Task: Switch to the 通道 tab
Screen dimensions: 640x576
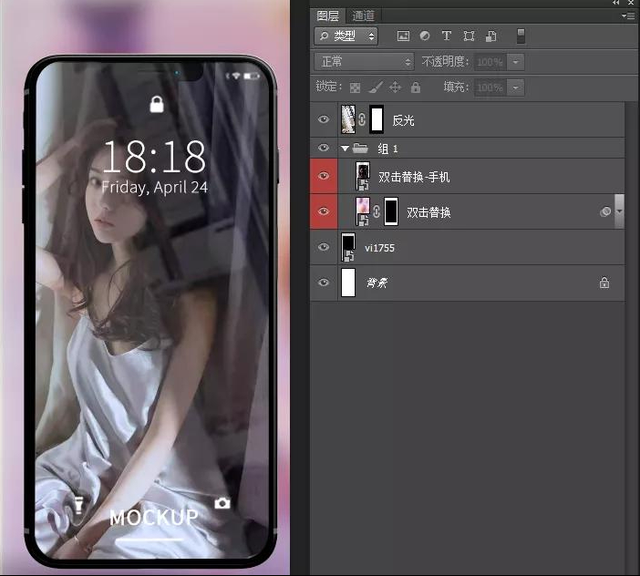Action: tap(363, 16)
